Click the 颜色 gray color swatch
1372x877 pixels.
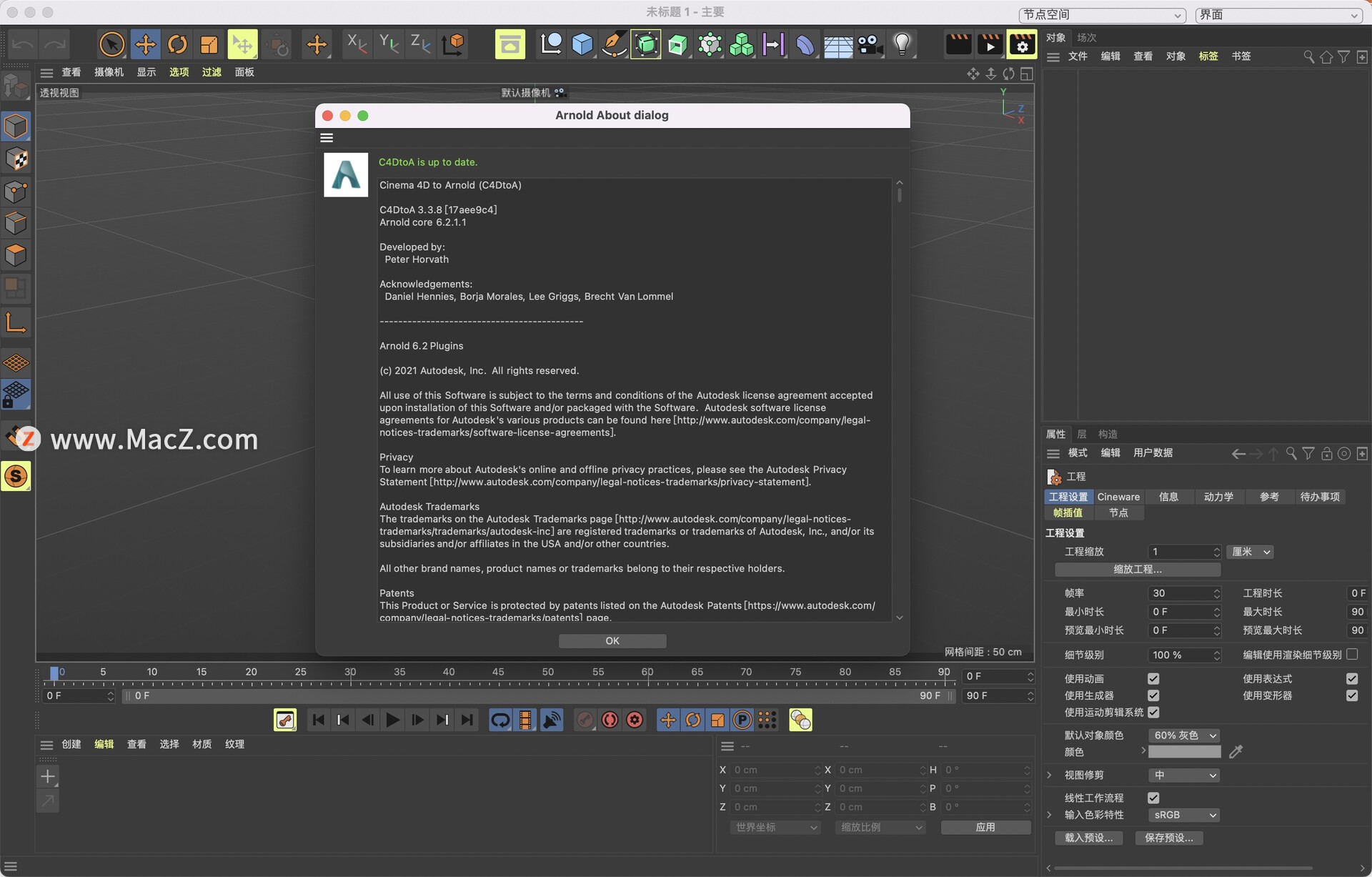tap(1184, 752)
